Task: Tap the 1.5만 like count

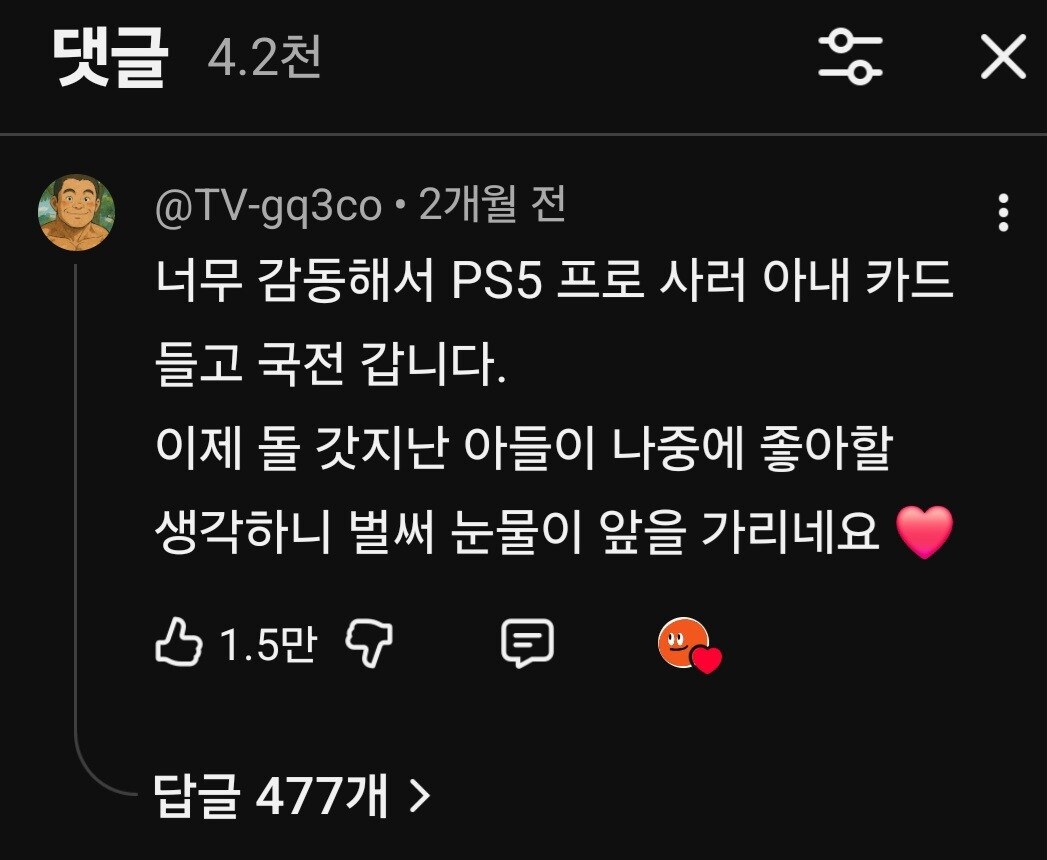Action: pos(268,644)
